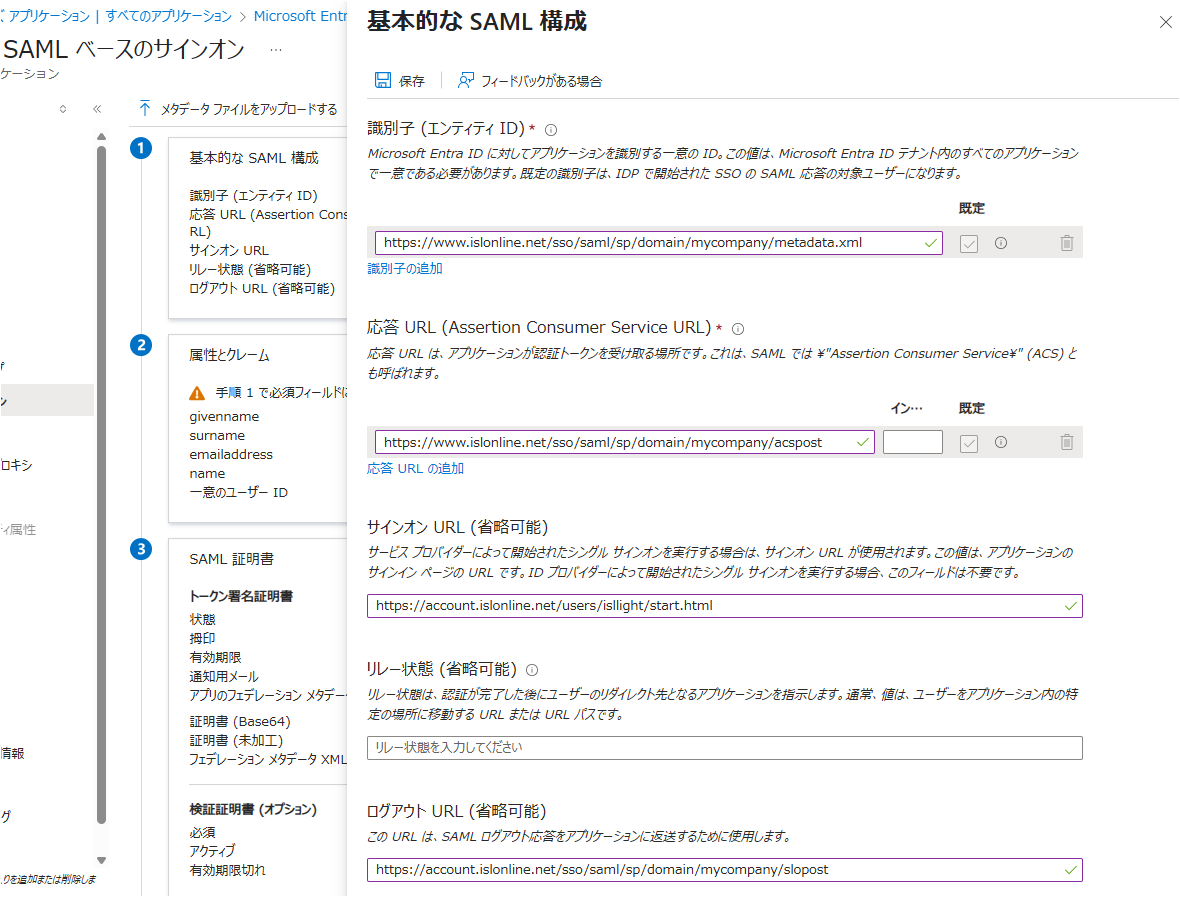Click the save (保存) disk icon
Viewport: 1180px width, 897px height.
[383, 80]
